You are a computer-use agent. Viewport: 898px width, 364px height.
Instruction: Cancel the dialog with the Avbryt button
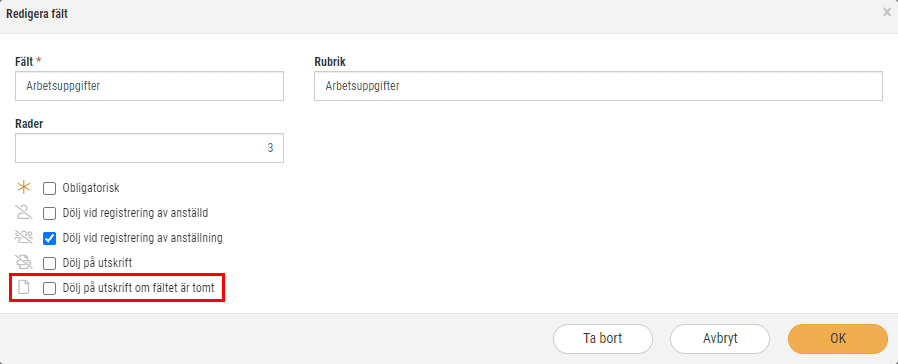(720, 338)
